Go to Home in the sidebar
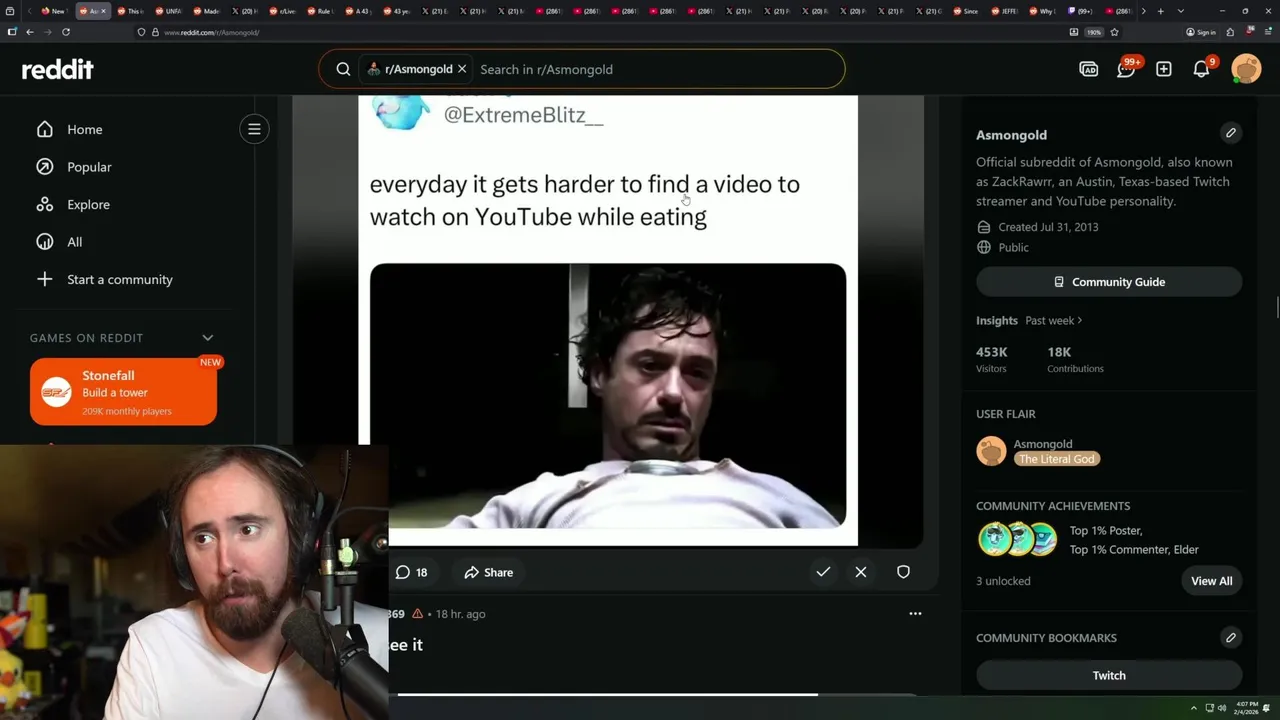Image resolution: width=1280 pixels, height=720 pixels. pos(85,129)
